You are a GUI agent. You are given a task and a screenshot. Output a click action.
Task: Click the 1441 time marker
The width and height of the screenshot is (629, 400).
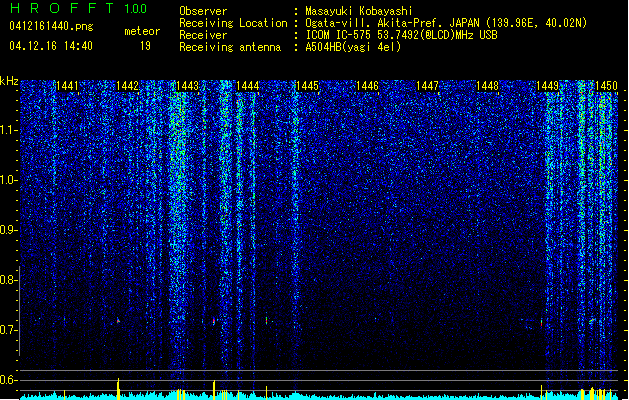[x=67, y=86]
